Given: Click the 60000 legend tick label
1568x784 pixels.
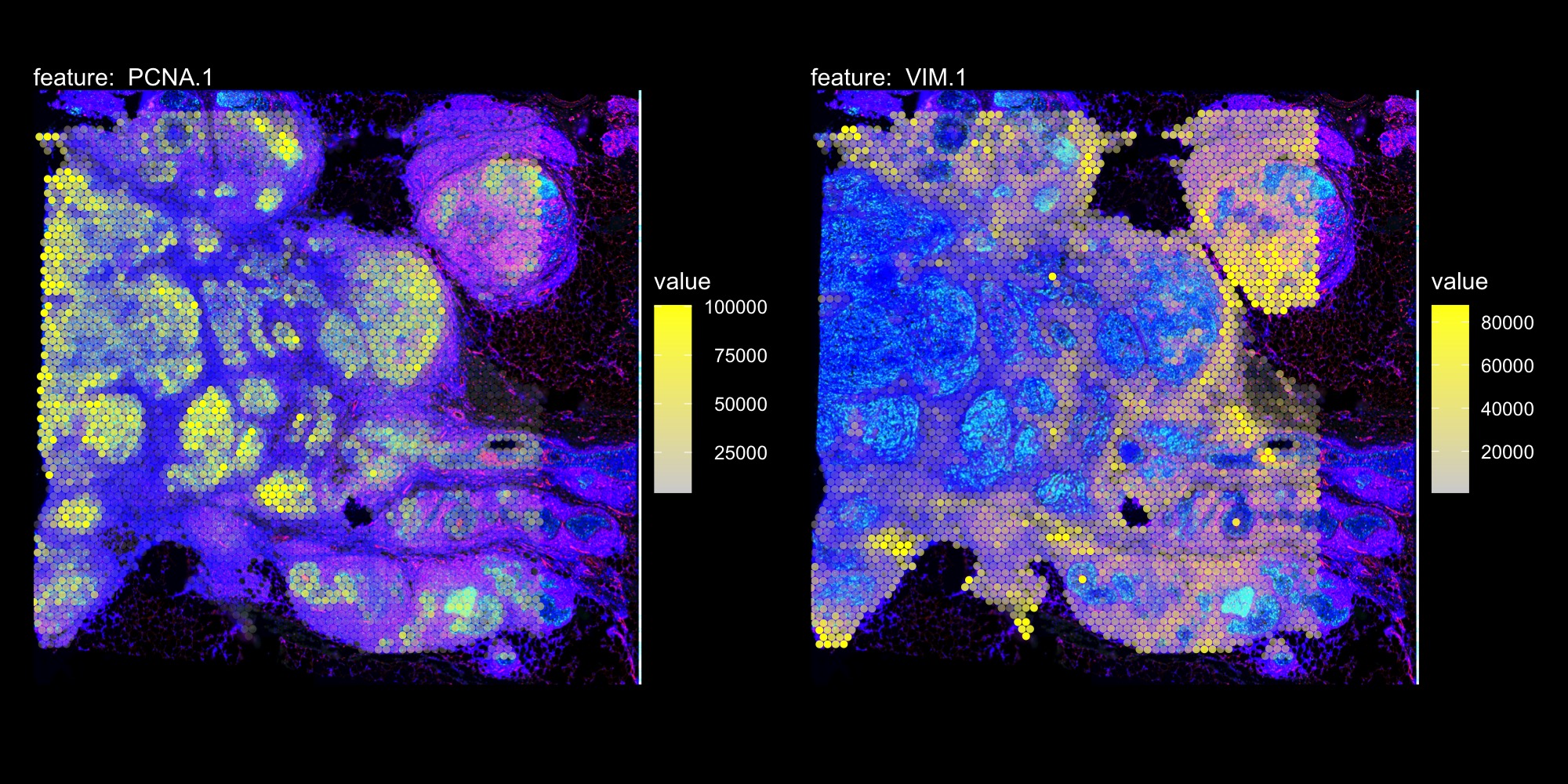Looking at the screenshot, I should [1507, 366].
